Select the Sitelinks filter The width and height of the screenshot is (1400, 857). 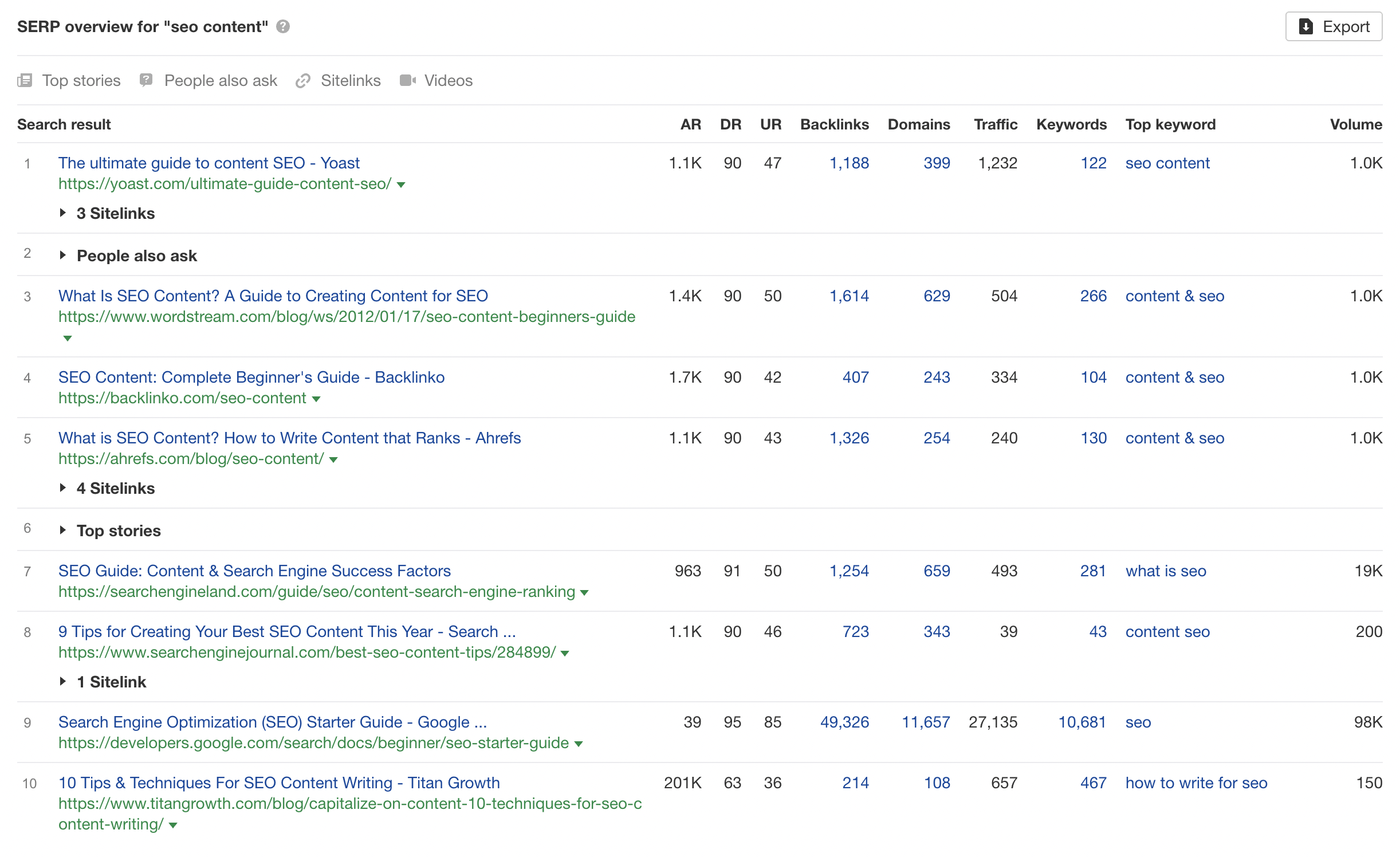click(x=338, y=80)
